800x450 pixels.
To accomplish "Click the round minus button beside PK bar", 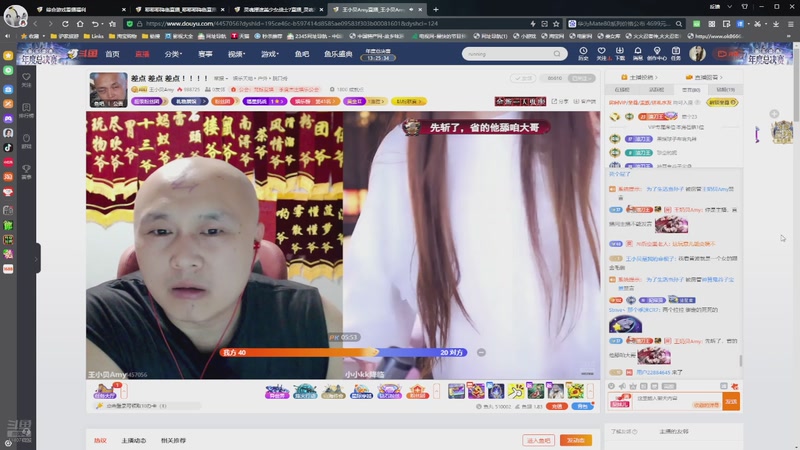I will tap(481, 353).
